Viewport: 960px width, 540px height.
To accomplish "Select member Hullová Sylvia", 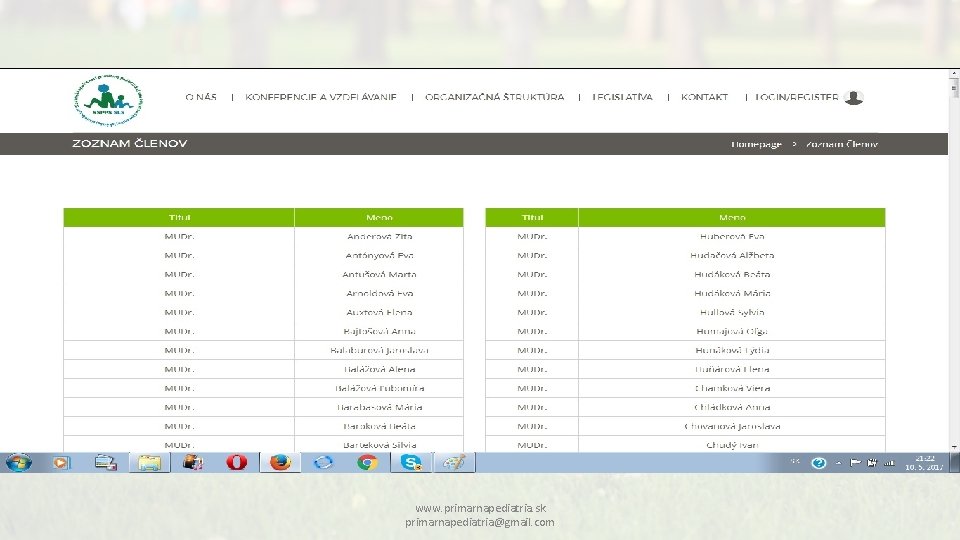I will (732, 312).
